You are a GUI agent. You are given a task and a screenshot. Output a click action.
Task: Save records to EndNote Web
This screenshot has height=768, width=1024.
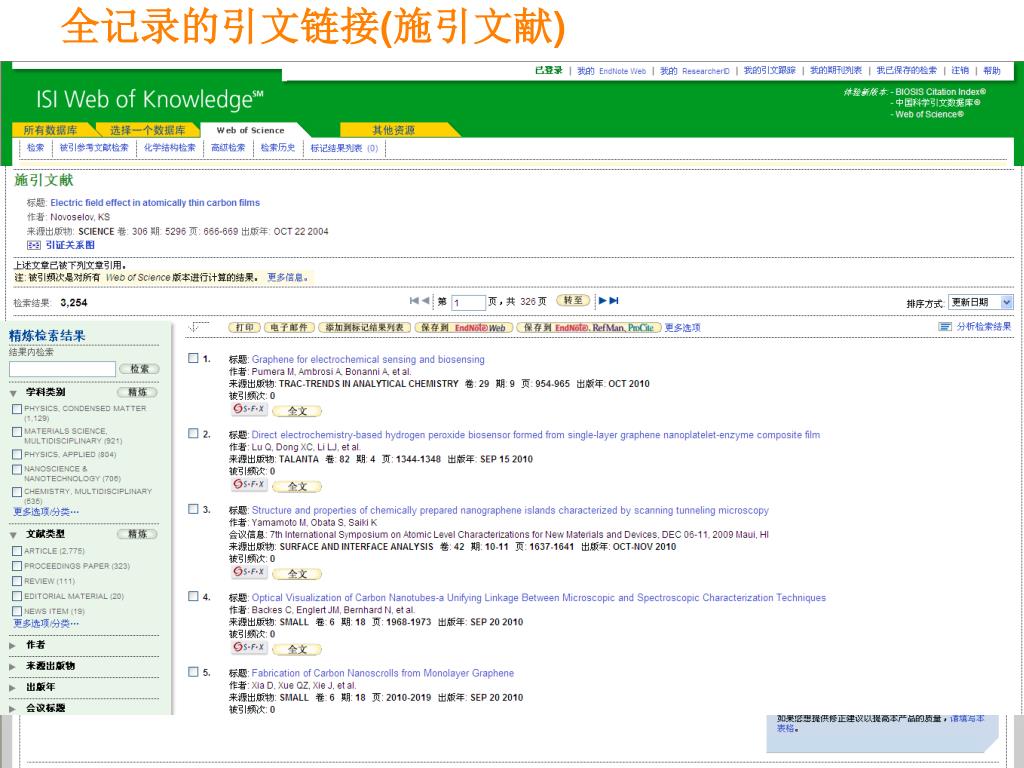463,327
